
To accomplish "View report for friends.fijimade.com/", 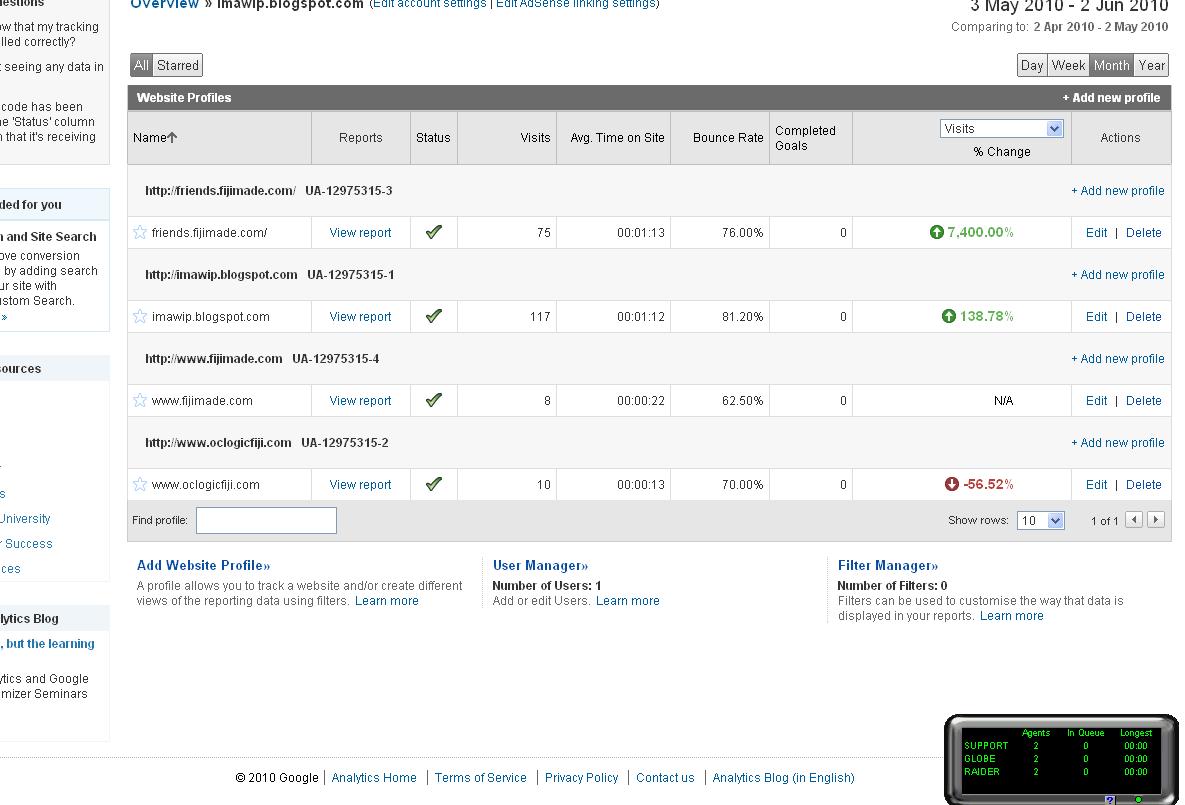I will pos(360,233).
